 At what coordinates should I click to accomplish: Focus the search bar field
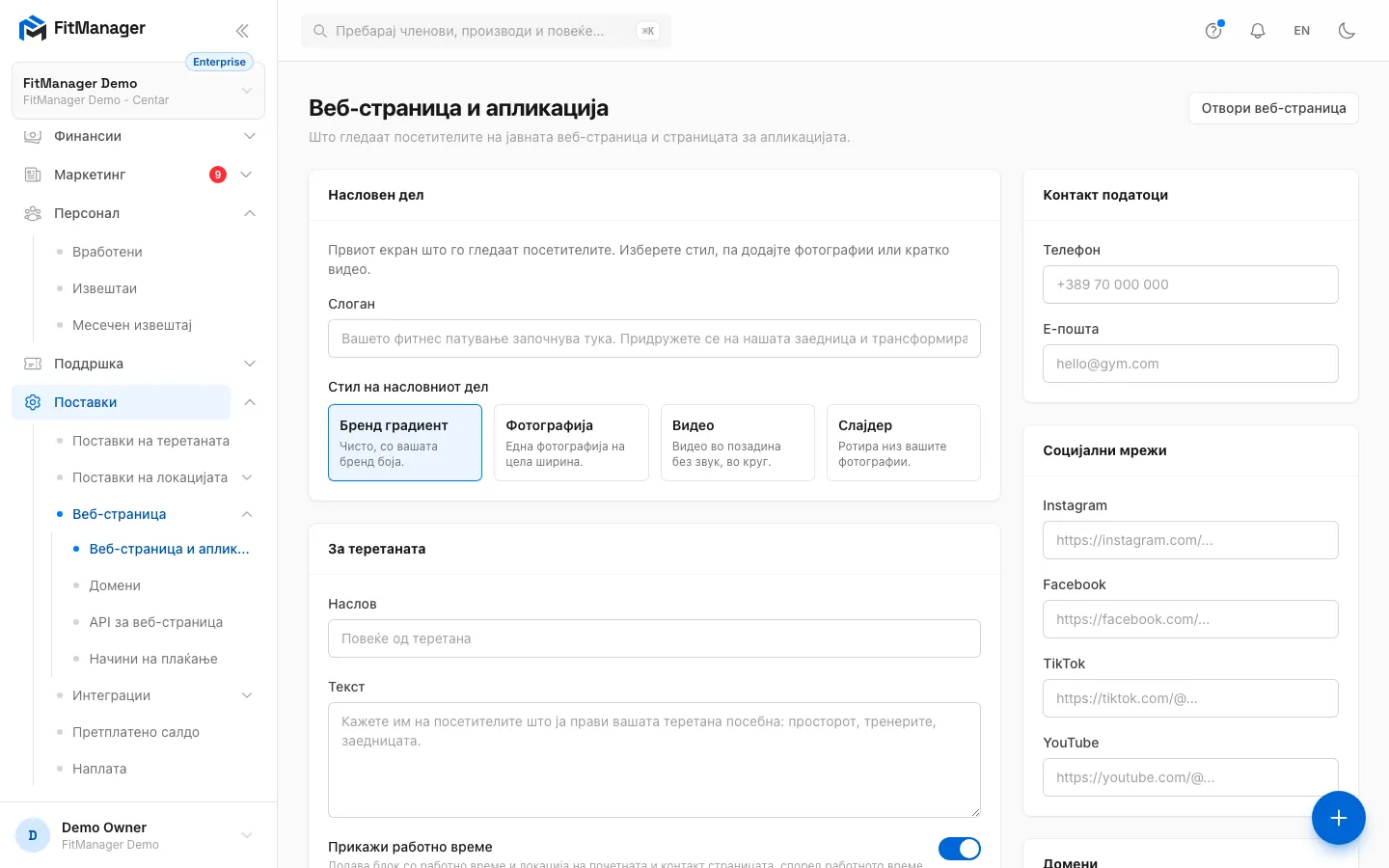(x=486, y=31)
